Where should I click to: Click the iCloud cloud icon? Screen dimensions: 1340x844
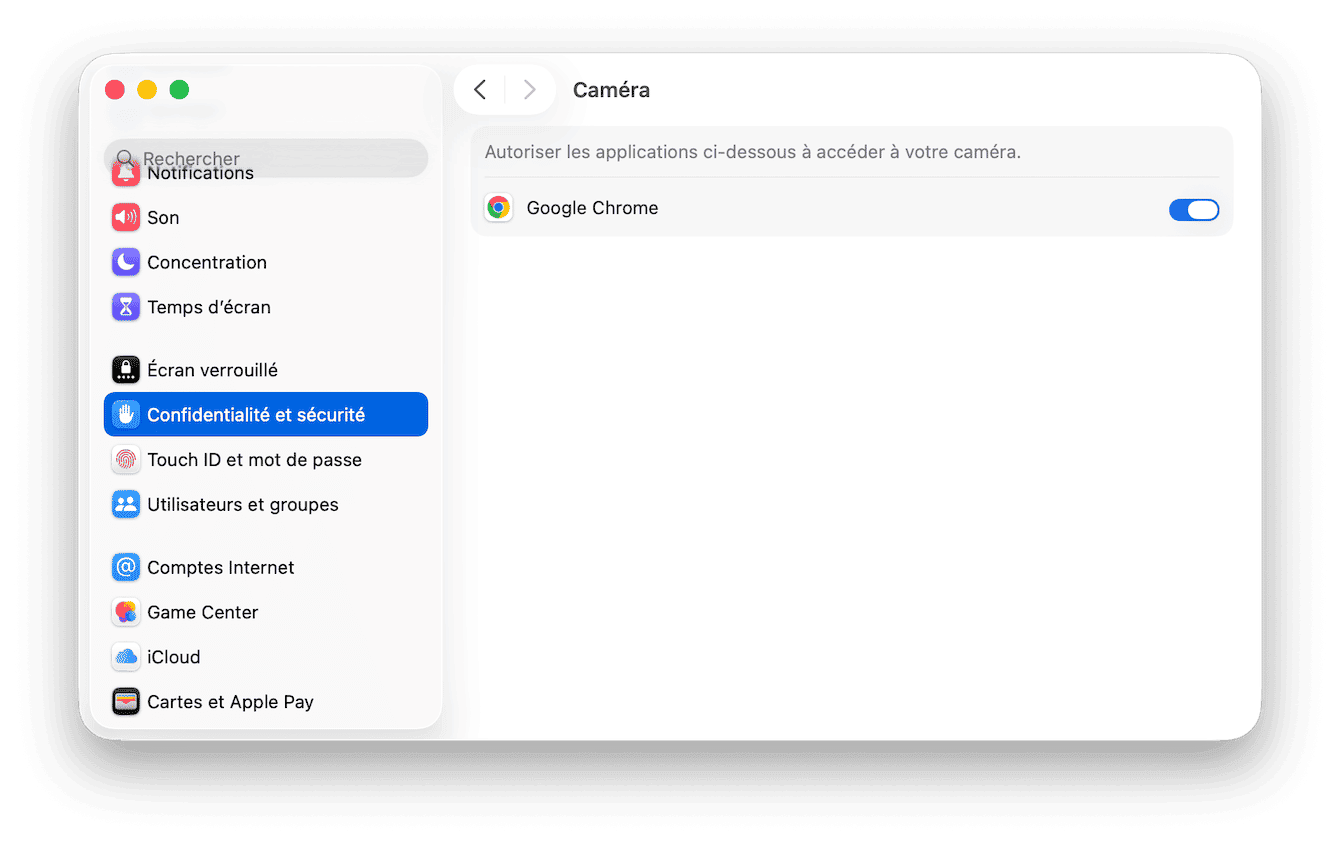coord(126,657)
